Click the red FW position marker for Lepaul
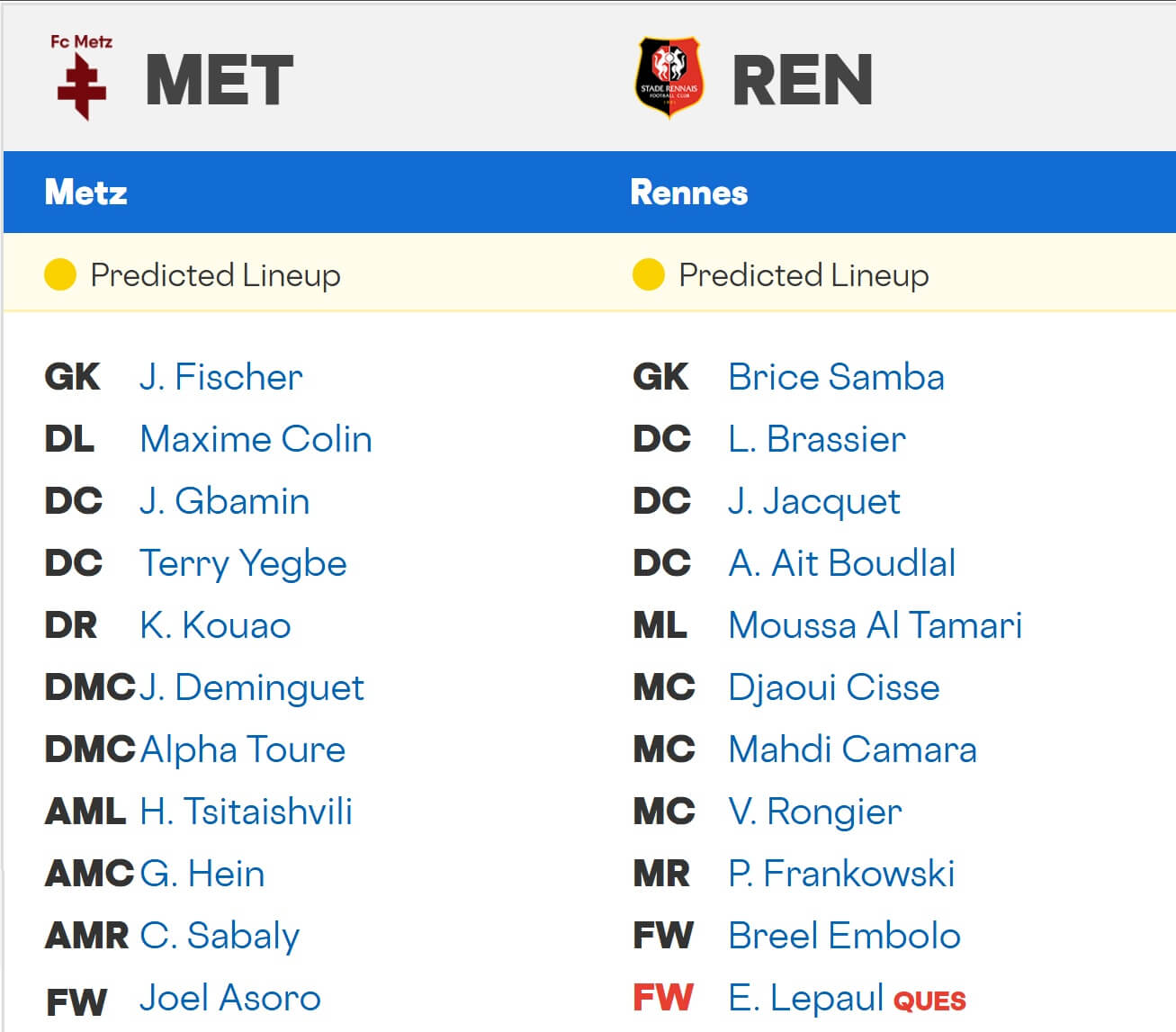The height and width of the screenshot is (1032, 1176). [x=662, y=998]
